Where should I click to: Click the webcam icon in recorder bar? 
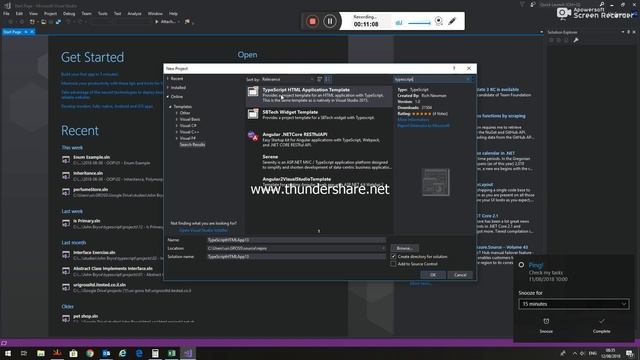click(x=438, y=21)
